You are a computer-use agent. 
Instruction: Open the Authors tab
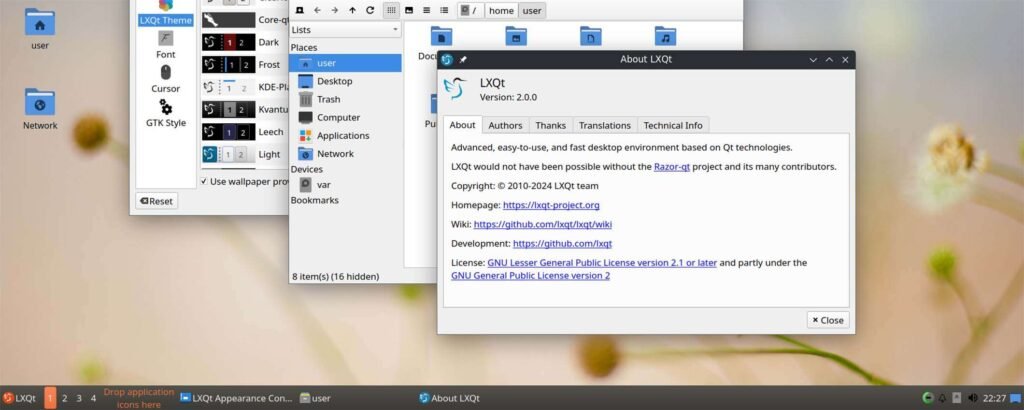505,125
